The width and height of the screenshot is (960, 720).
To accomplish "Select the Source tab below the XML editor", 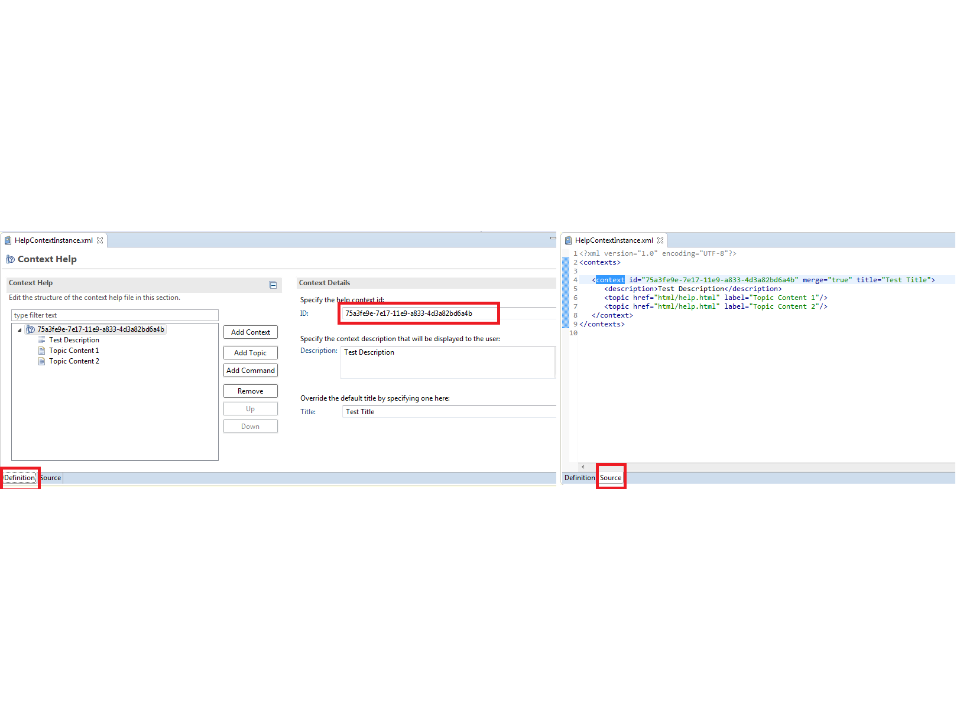I will pos(611,478).
